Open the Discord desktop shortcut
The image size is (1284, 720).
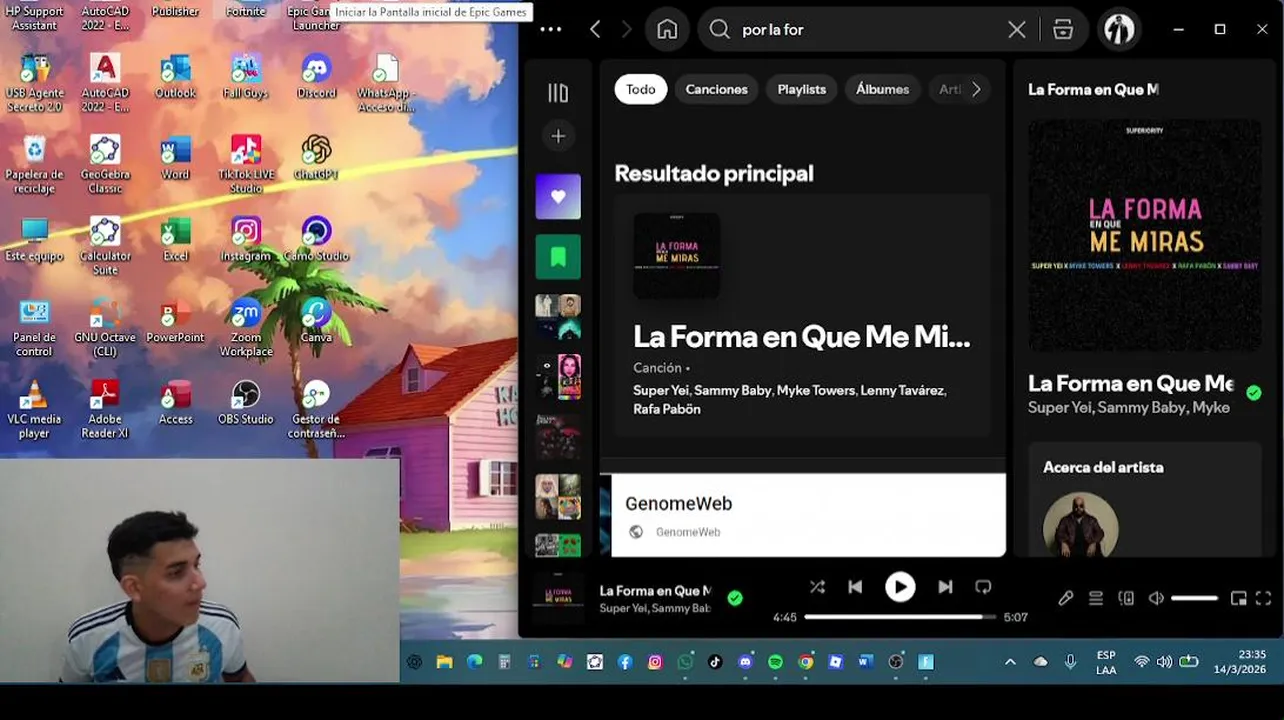point(316,77)
